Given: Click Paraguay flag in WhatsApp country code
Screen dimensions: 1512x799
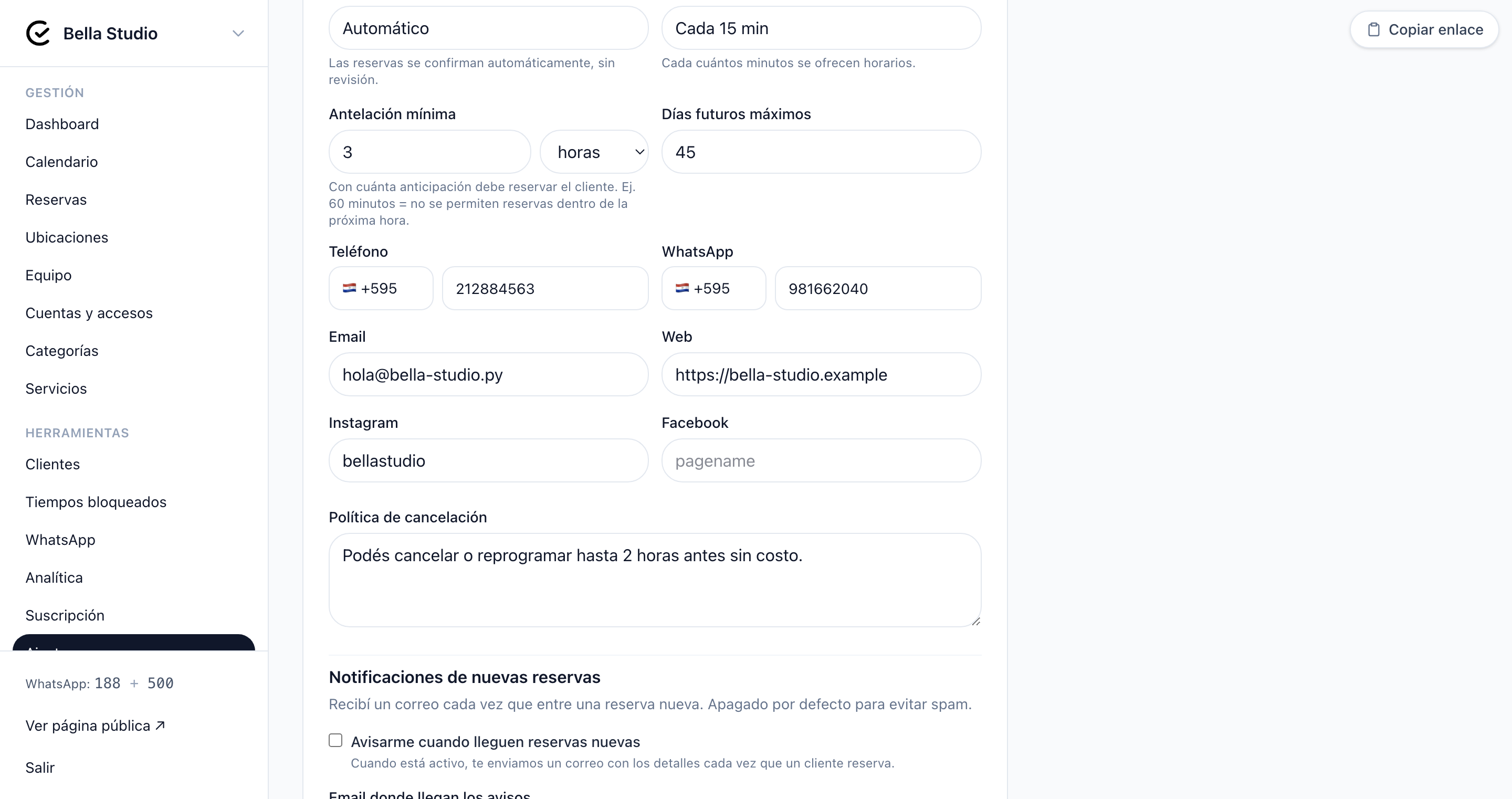Looking at the screenshot, I should [x=682, y=288].
